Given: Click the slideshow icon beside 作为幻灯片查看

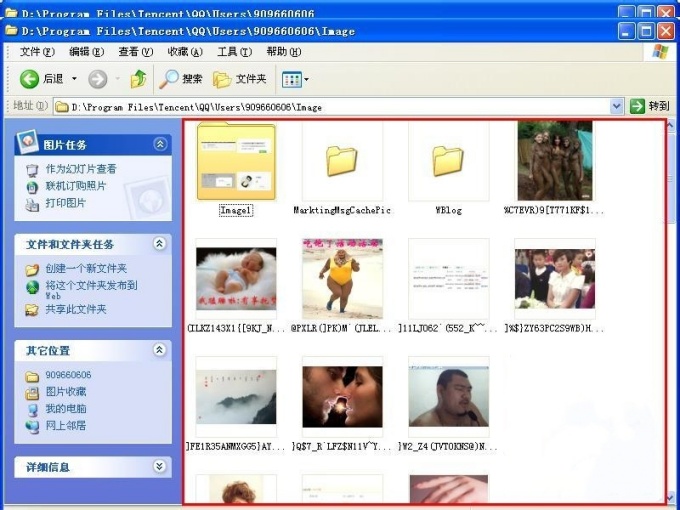Looking at the screenshot, I should tap(33, 170).
